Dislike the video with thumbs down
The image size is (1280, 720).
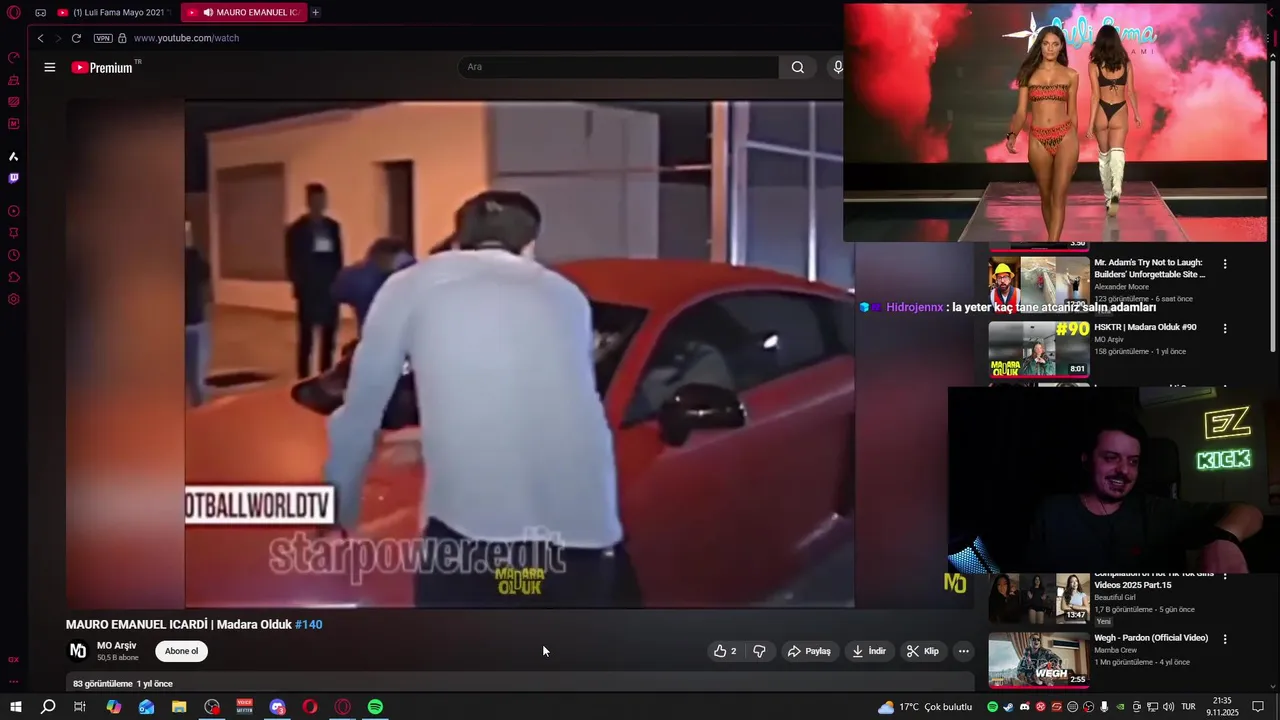(x=760, y=651)
